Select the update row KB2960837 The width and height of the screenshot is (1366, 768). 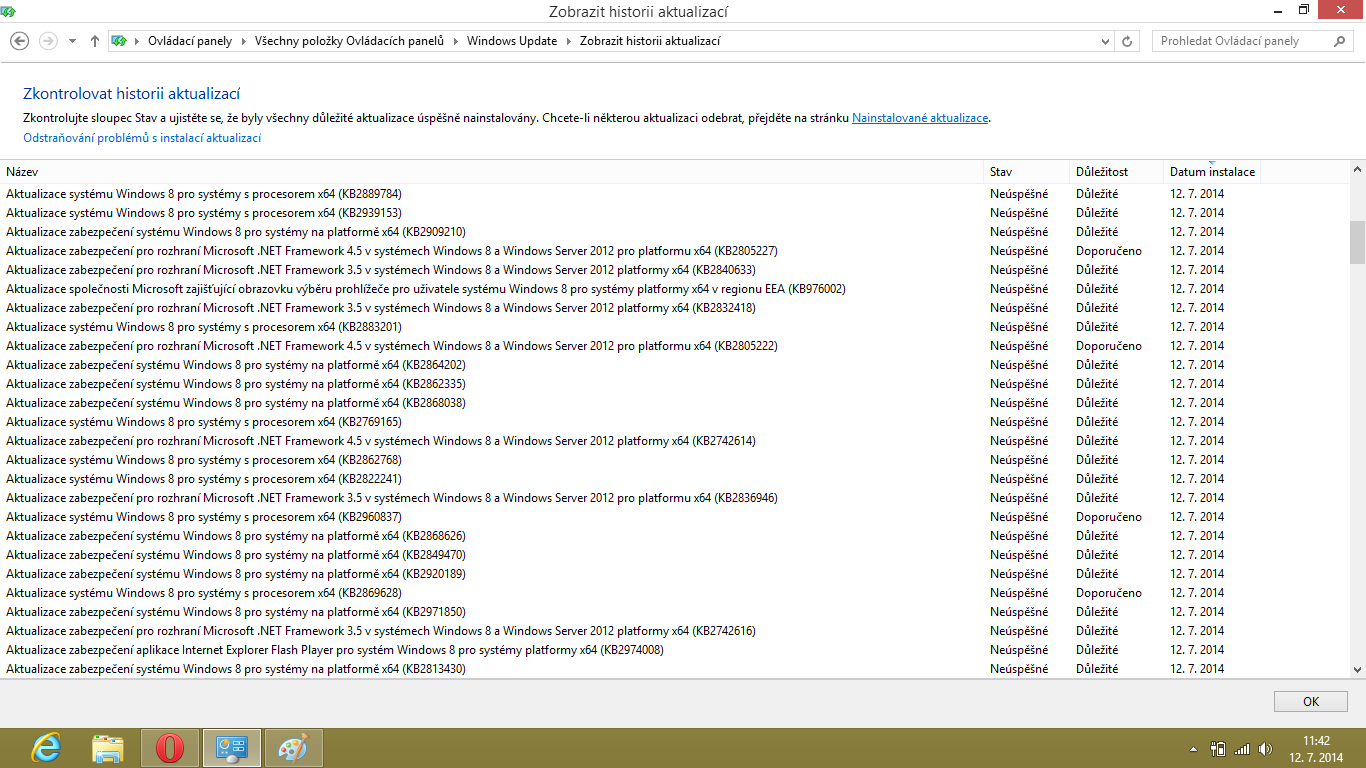point(674,517)
